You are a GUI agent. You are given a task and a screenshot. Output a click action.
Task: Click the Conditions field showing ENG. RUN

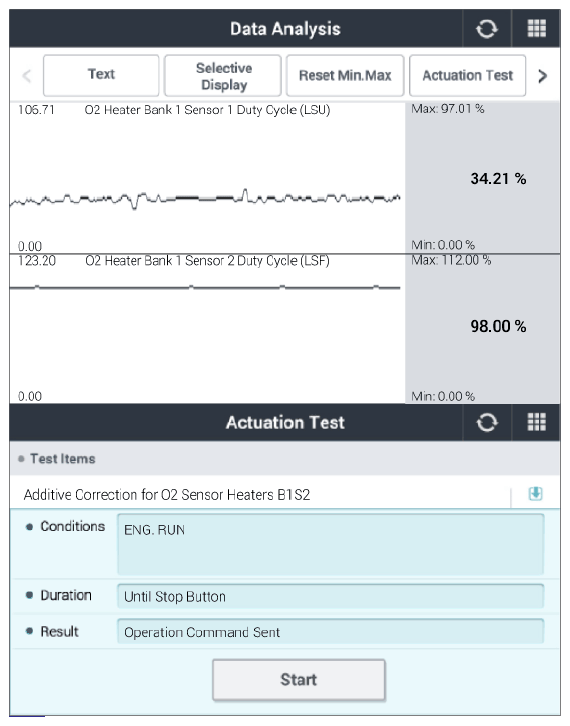point(331,544)
